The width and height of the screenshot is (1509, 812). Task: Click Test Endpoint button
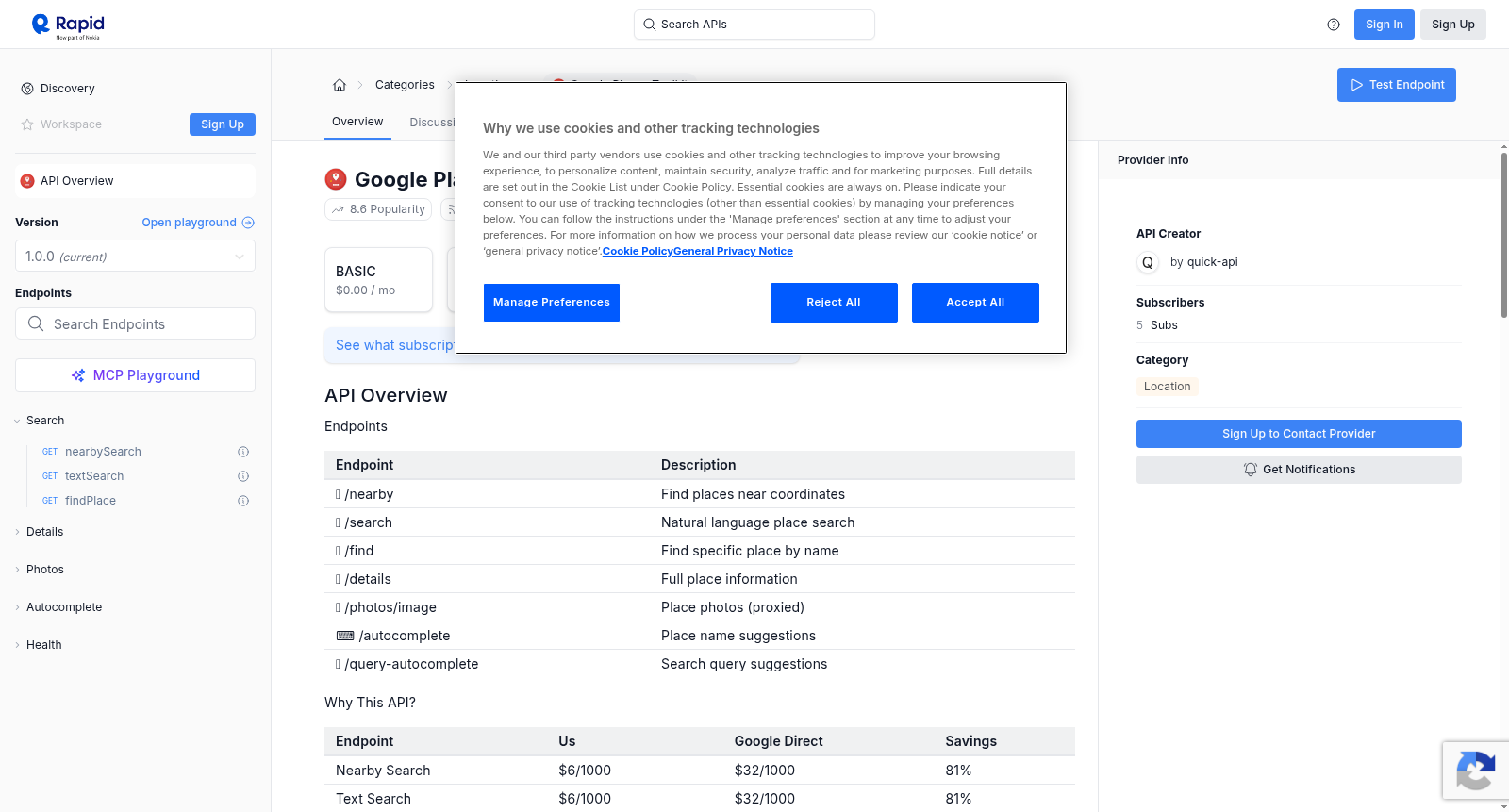(1397, 85)
